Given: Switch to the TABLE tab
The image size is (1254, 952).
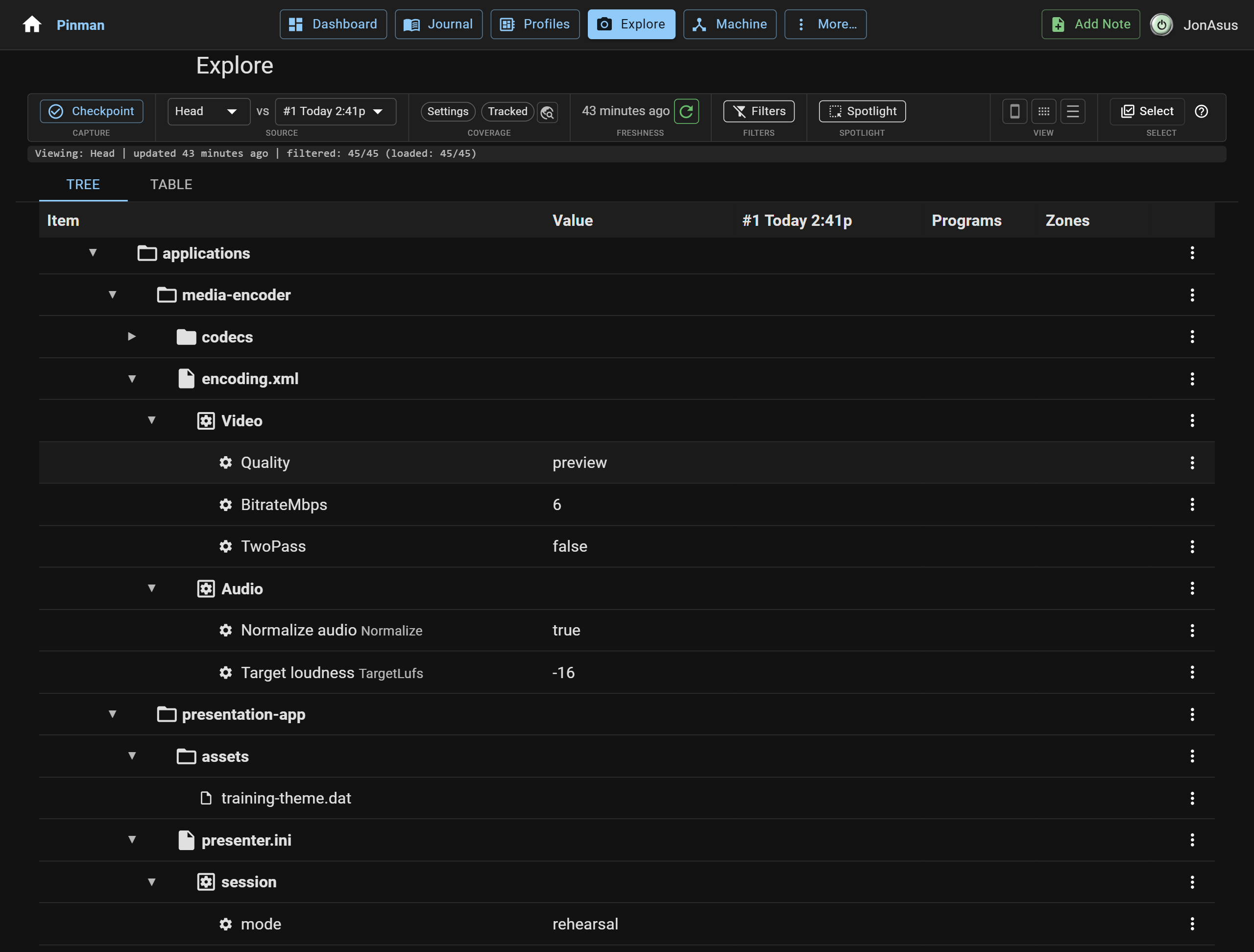Looking at the screenshot, I should point(171,185).
